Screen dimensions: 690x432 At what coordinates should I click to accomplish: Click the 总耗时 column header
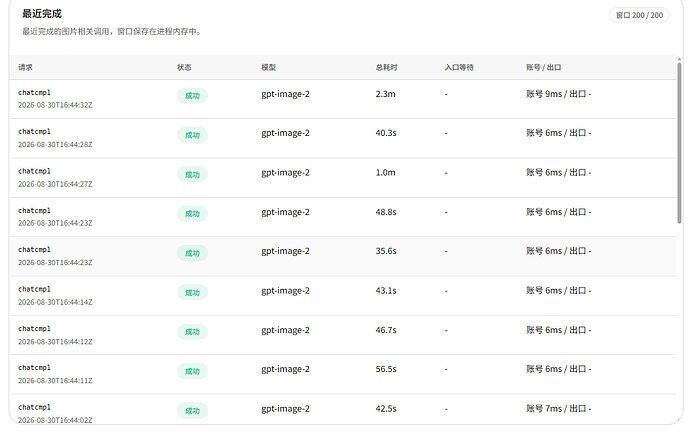(386, 67)
